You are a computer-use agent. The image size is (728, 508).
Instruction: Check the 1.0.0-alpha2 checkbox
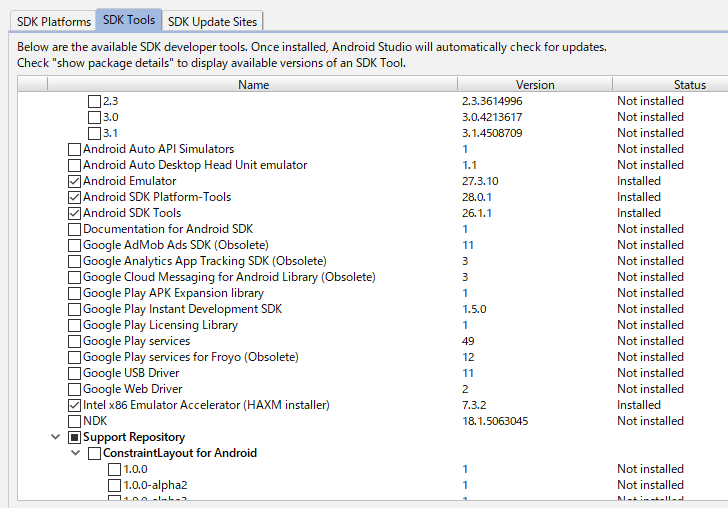114,485
